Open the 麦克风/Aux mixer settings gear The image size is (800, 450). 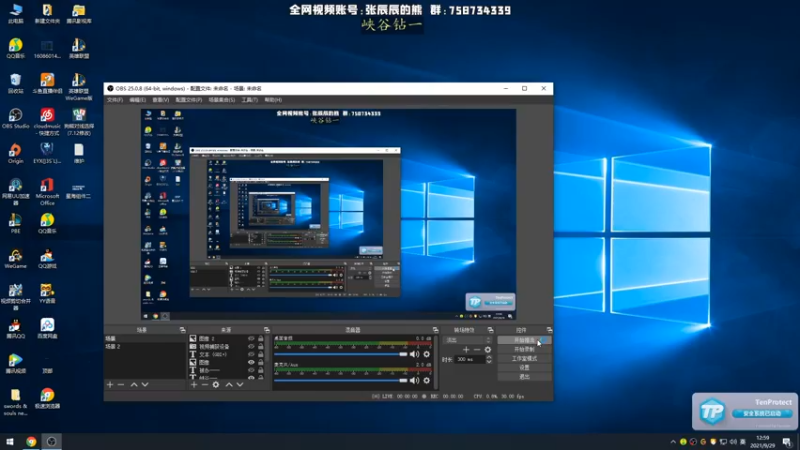(427, 380)
